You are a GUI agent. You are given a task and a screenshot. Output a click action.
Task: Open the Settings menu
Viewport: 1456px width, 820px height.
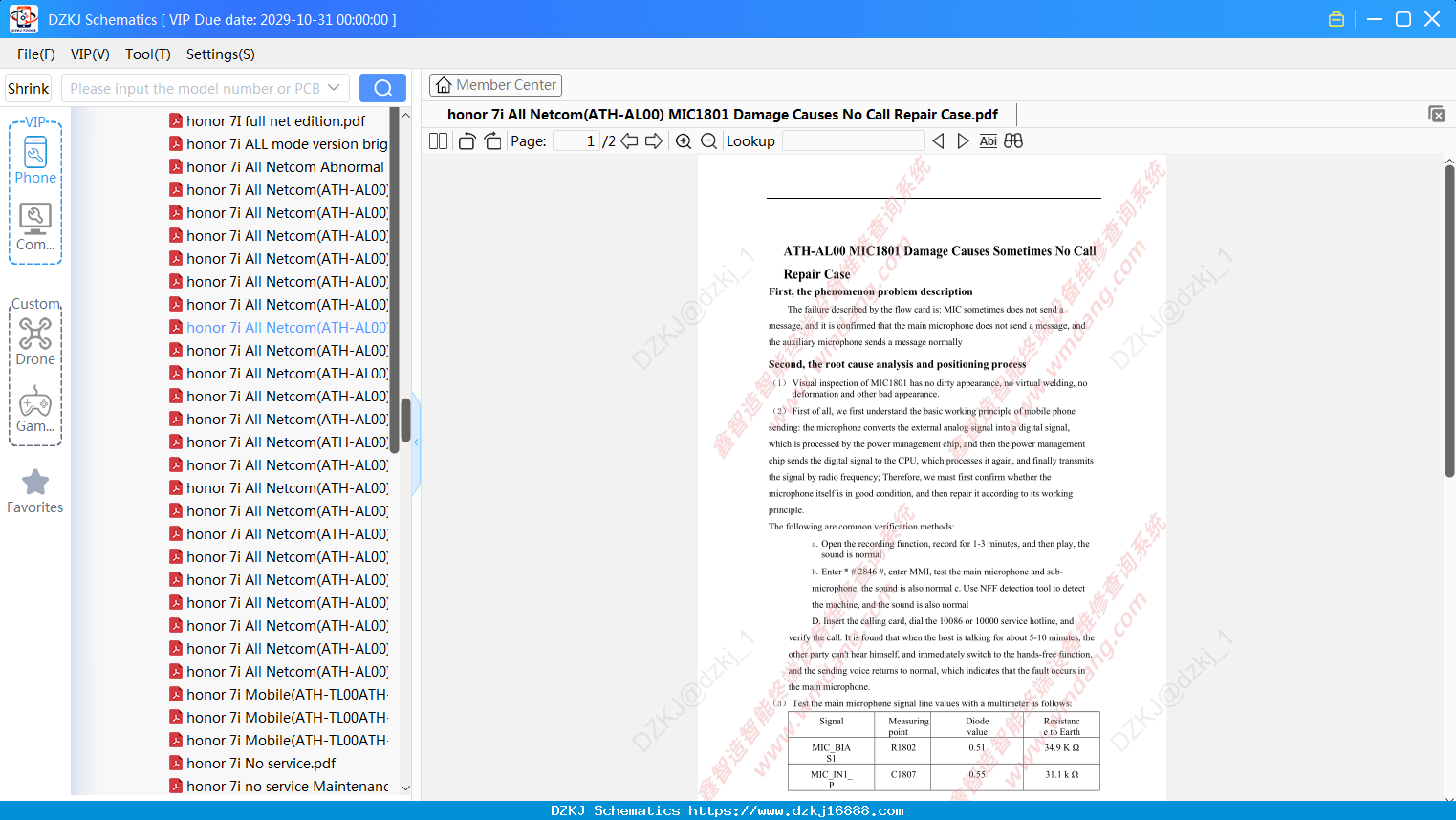coord(221,54)
